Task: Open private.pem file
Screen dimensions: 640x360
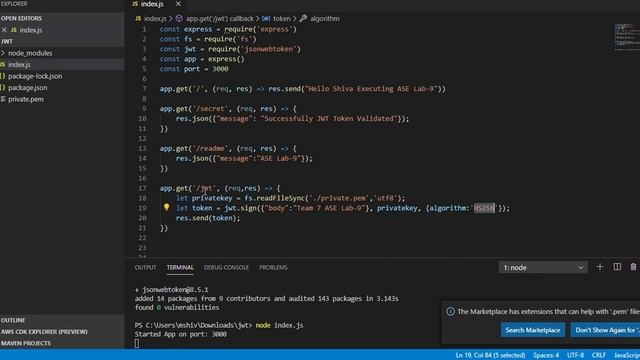Action: [x=26, y=99]
